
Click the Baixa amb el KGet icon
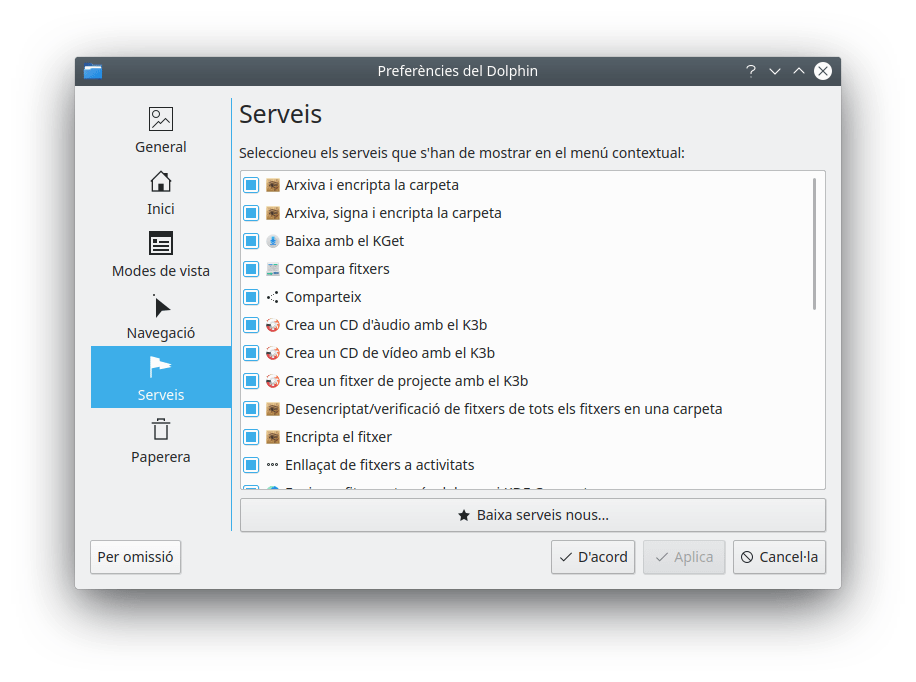pos(273,241)
